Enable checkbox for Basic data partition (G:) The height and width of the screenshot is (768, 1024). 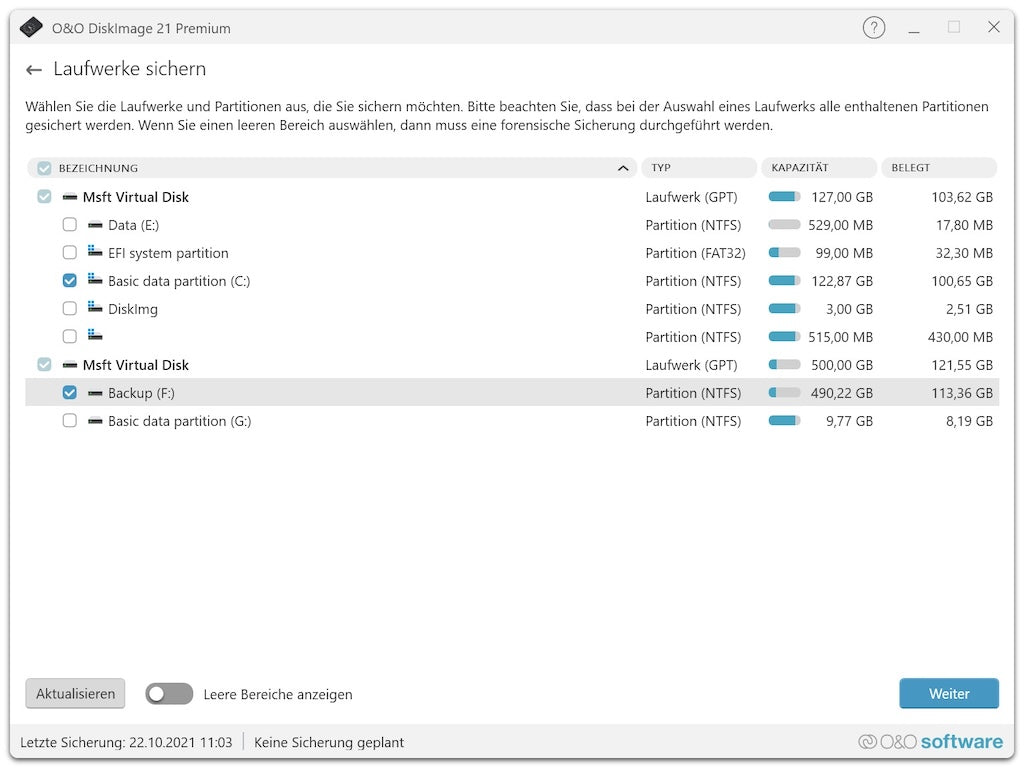click(x=70, y=421)
